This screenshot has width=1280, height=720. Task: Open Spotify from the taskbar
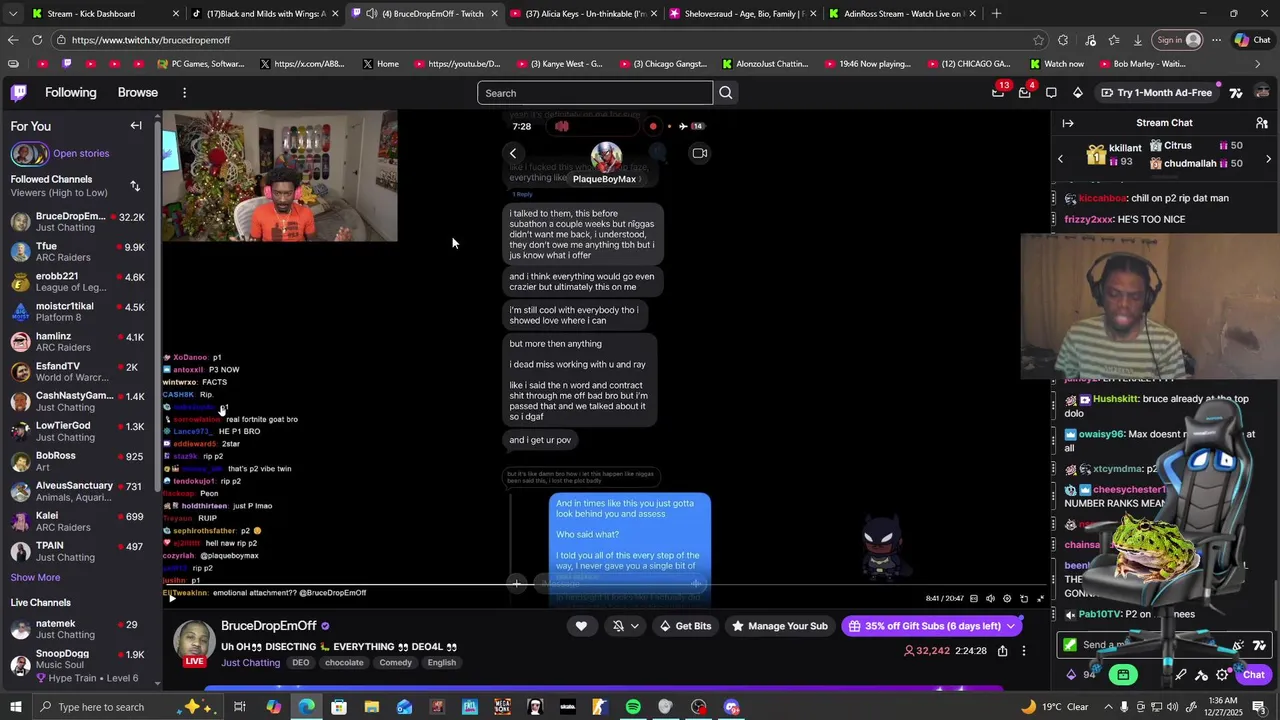633,707
